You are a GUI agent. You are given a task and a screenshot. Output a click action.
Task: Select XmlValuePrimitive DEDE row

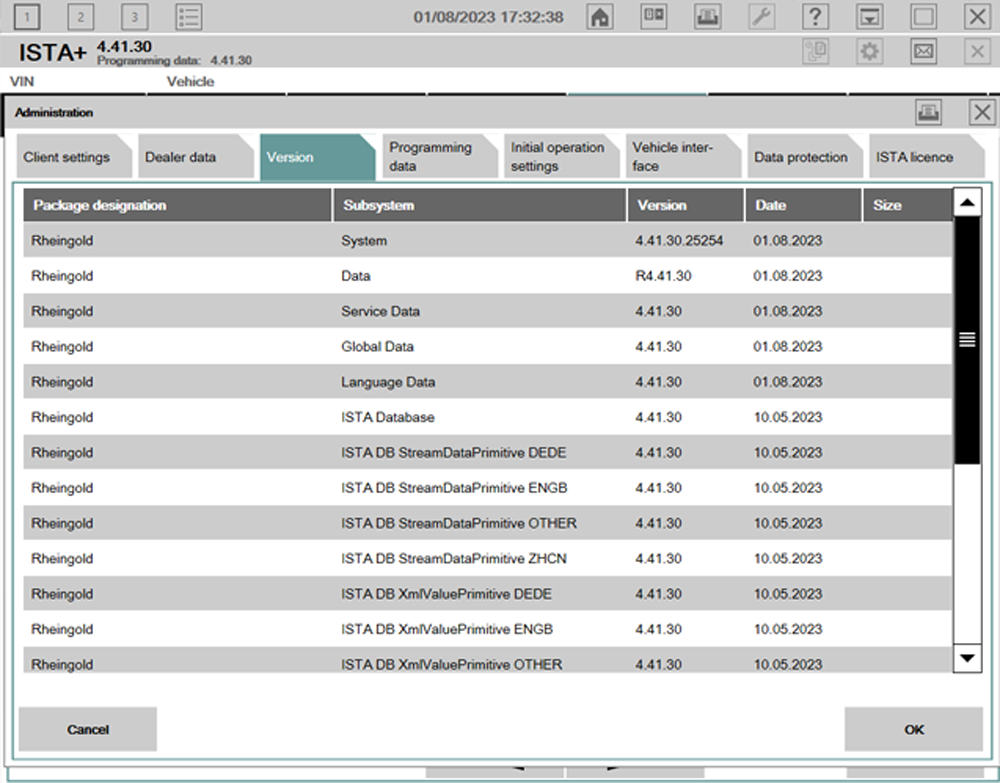pos(488,594)
